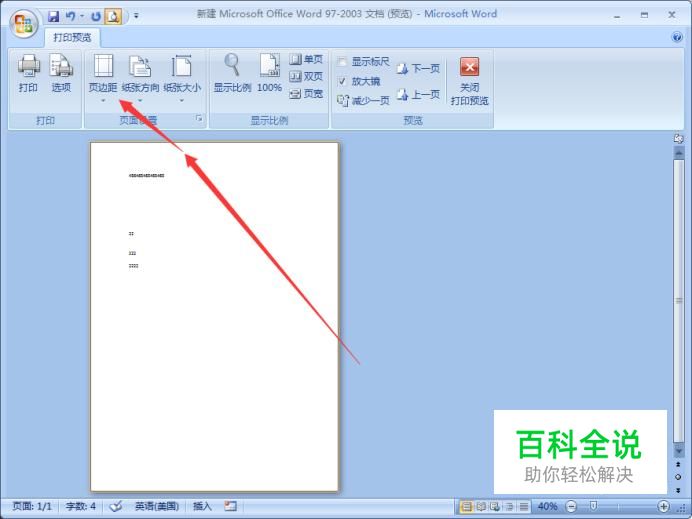Set zoom to 100%
Viewport: 692px width, 519px height.
point(269,74)
